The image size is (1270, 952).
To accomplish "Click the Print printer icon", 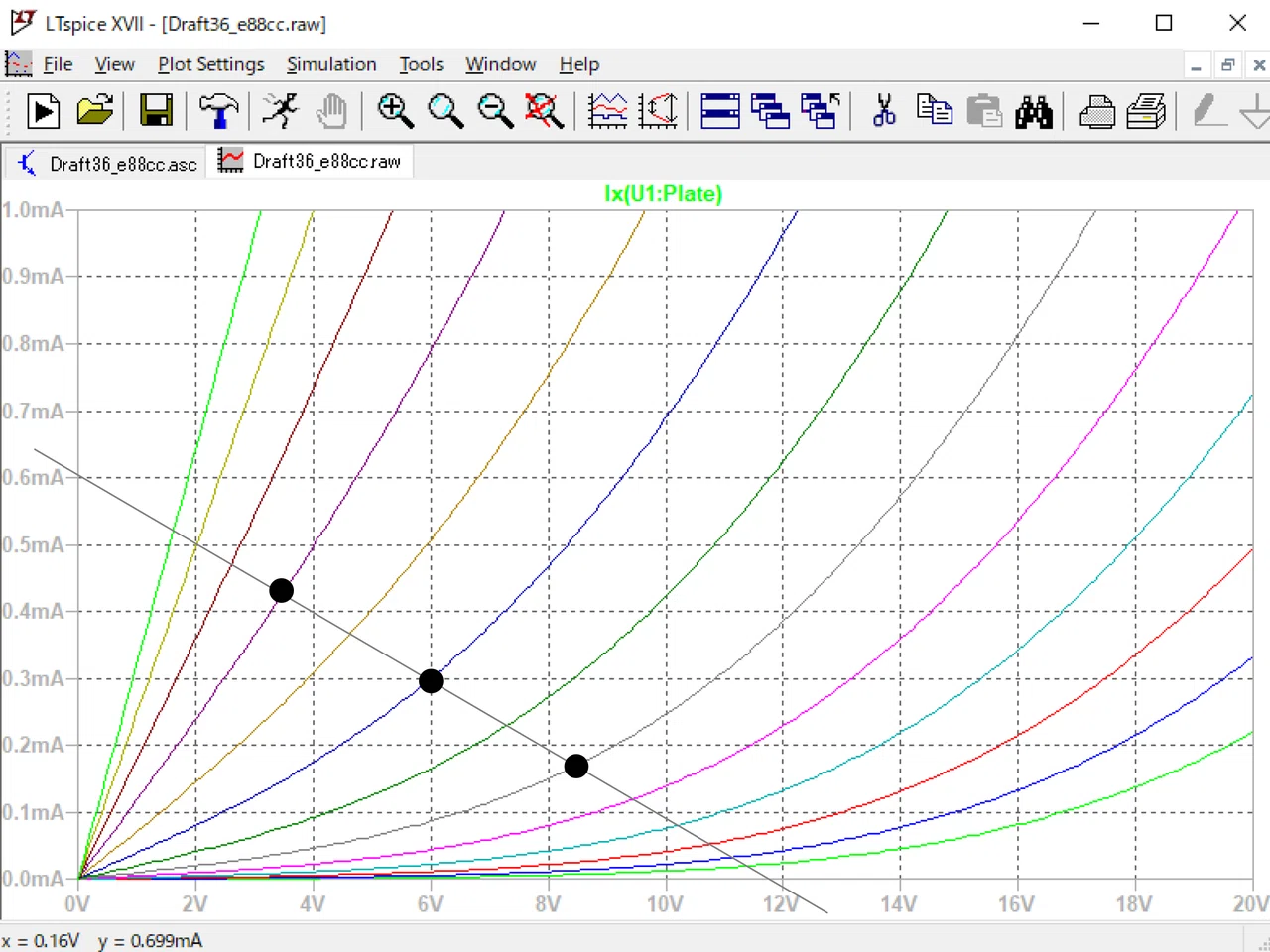I will pyautogui.click(x=1096, y=111).
